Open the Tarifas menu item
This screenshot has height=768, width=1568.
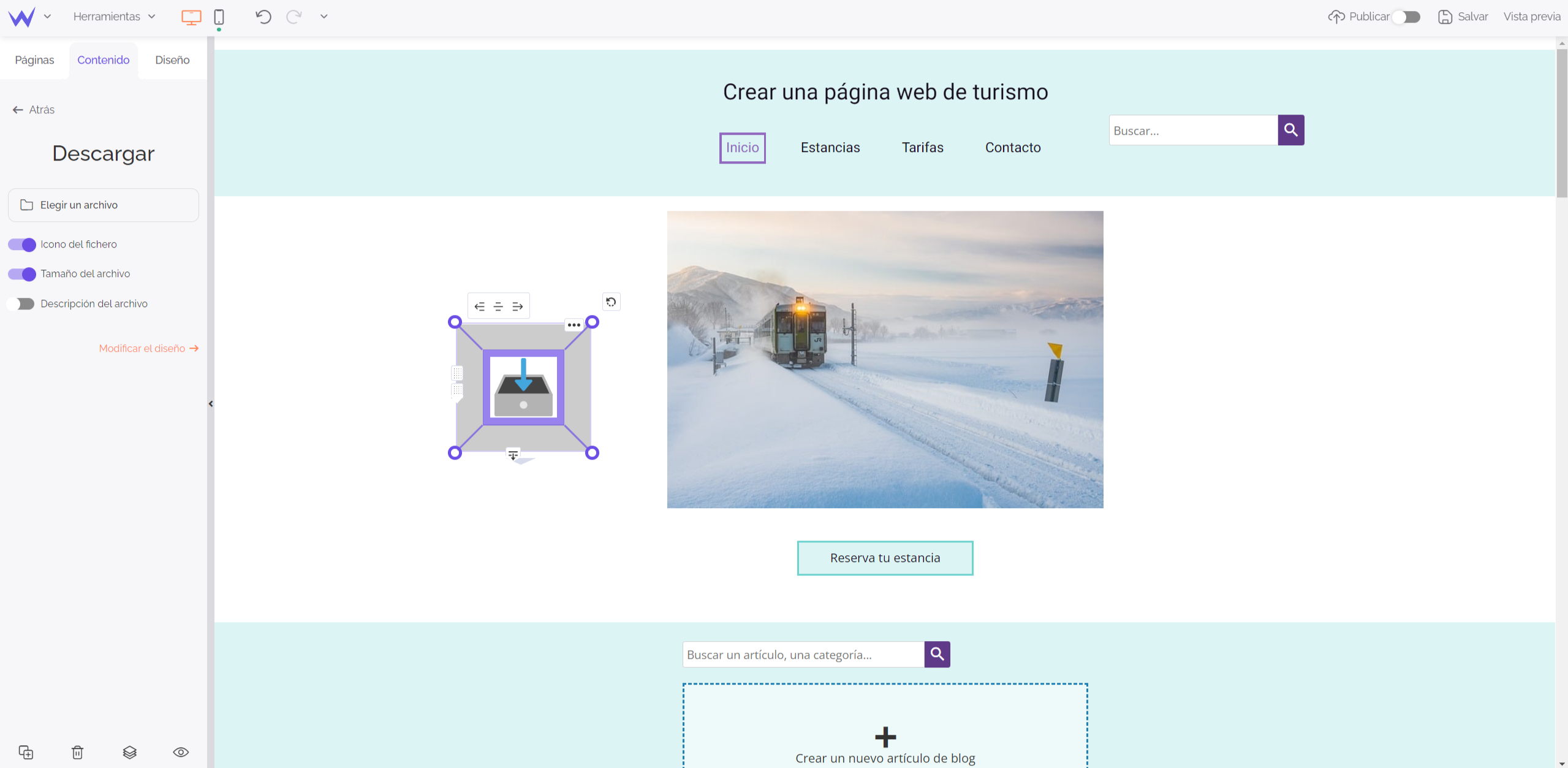pyautogui.click(x=922, y=148)
